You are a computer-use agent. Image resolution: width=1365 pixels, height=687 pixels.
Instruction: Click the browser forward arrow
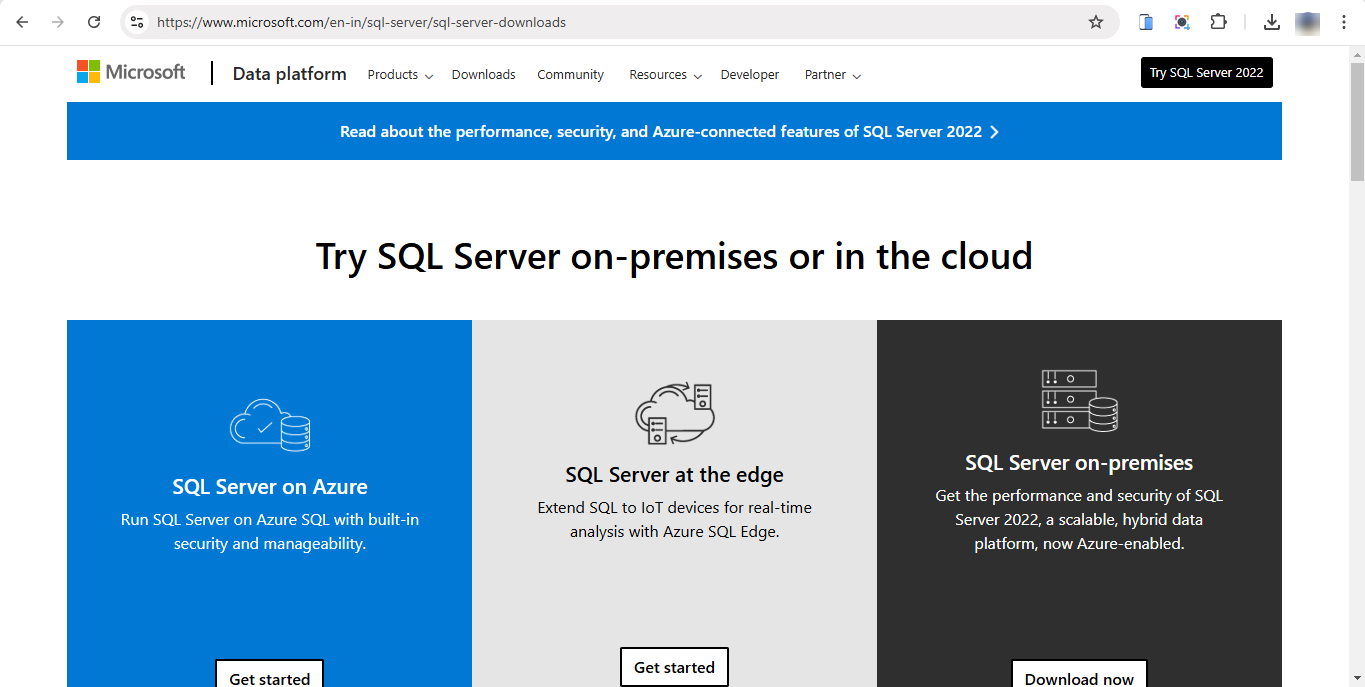click(x=58, y=22)
